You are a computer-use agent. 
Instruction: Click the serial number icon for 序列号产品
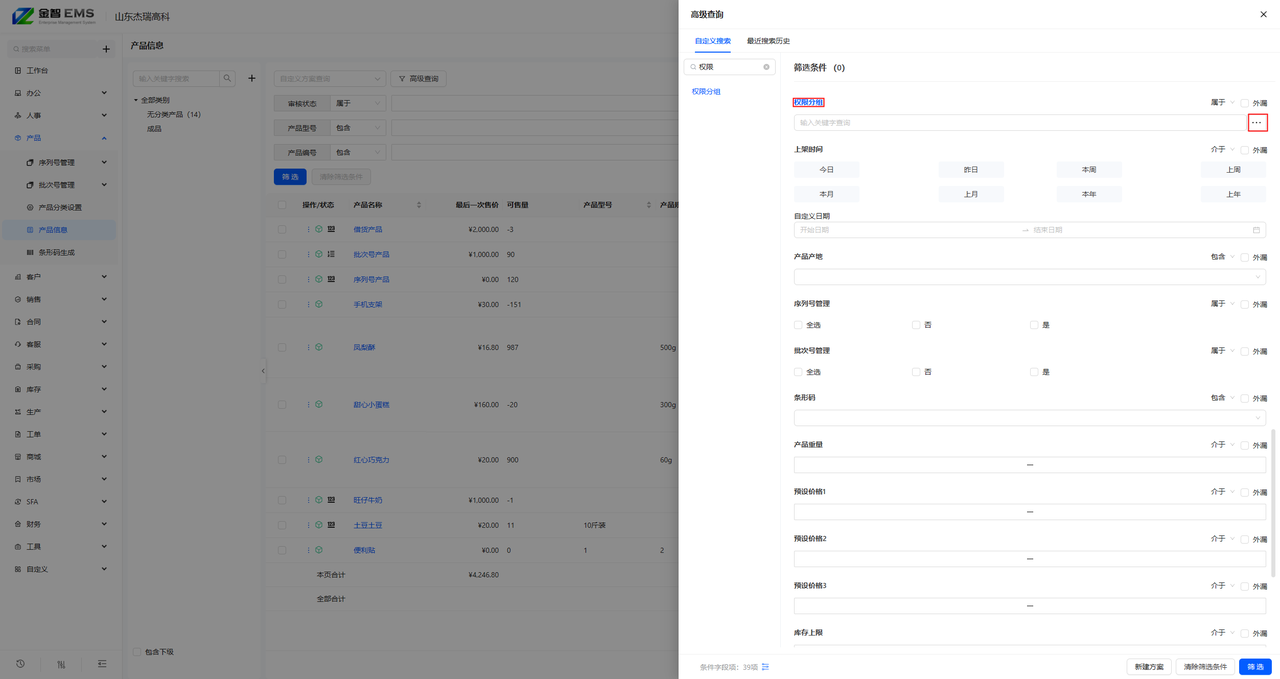pyautogui.click(x=331, y=279)
